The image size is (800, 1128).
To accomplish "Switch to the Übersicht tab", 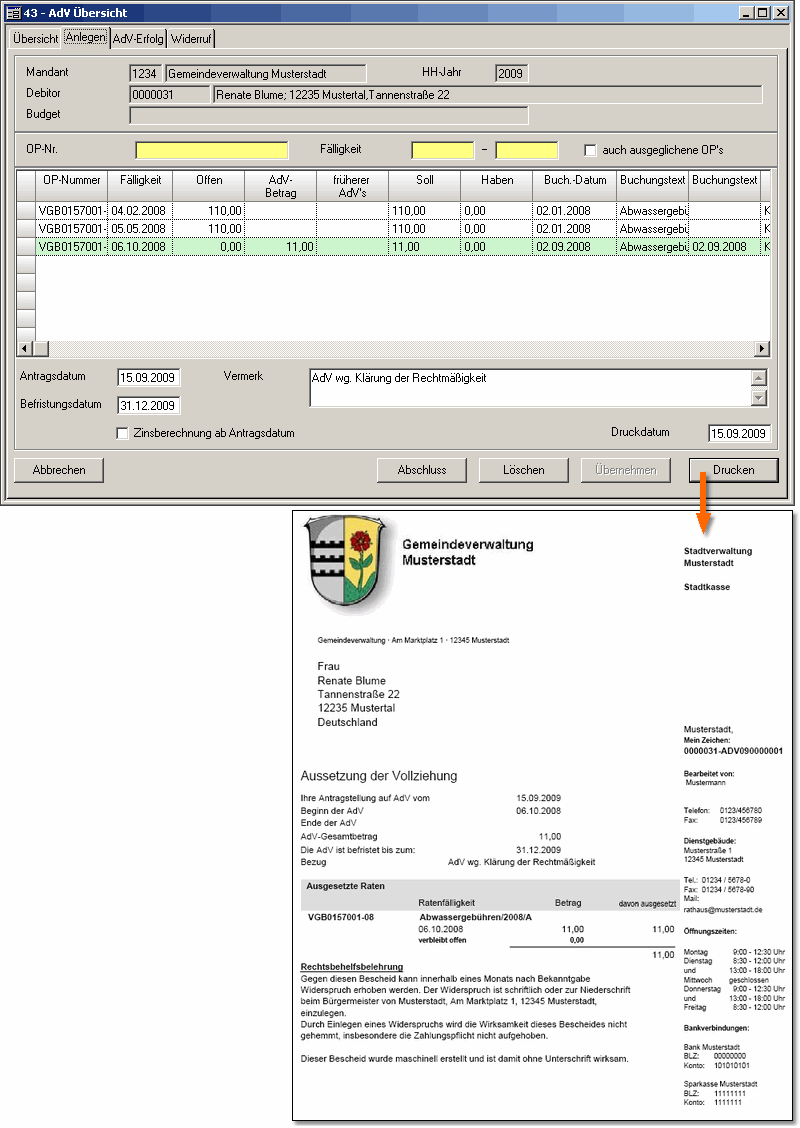I will point(35,39).
